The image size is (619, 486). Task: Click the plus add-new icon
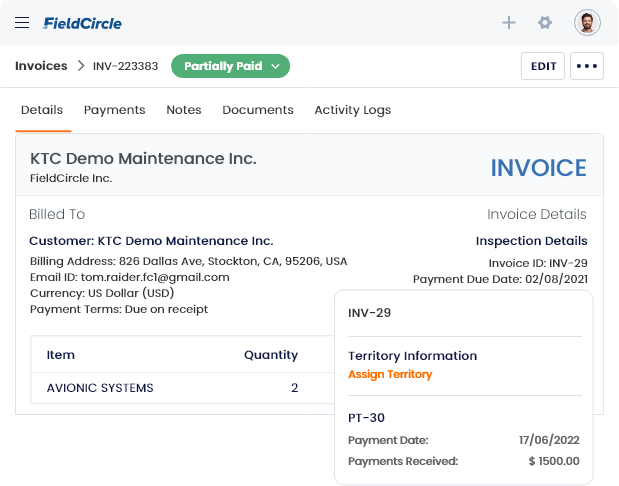click(509, 23)
